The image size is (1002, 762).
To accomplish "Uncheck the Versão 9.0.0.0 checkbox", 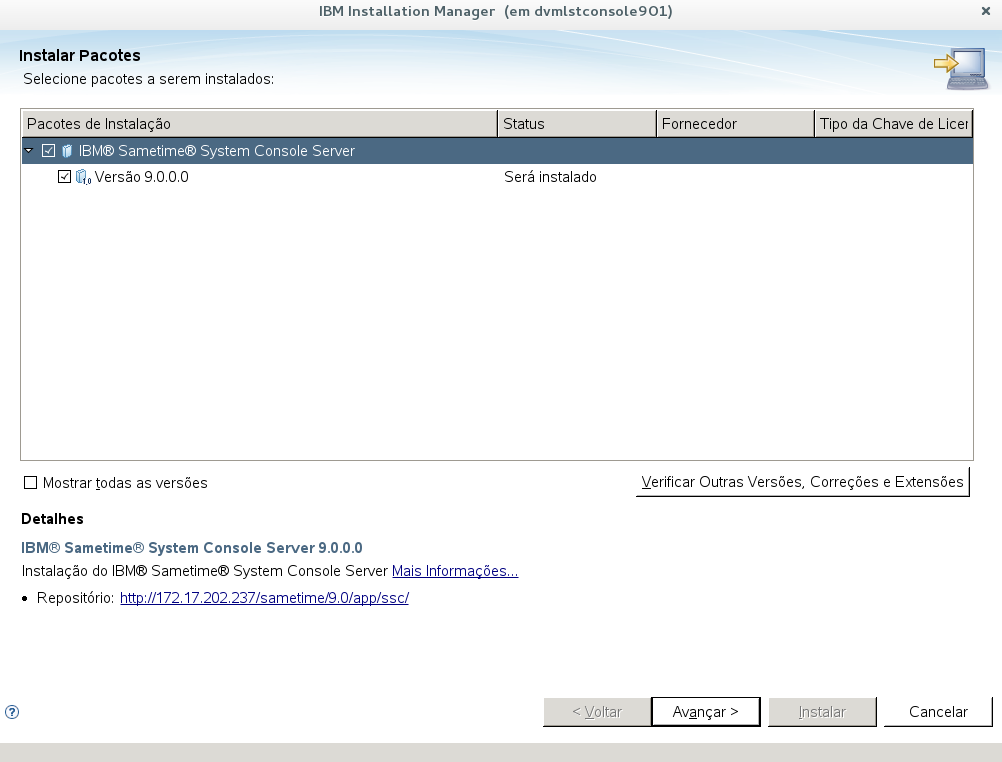I will (65, 176).
